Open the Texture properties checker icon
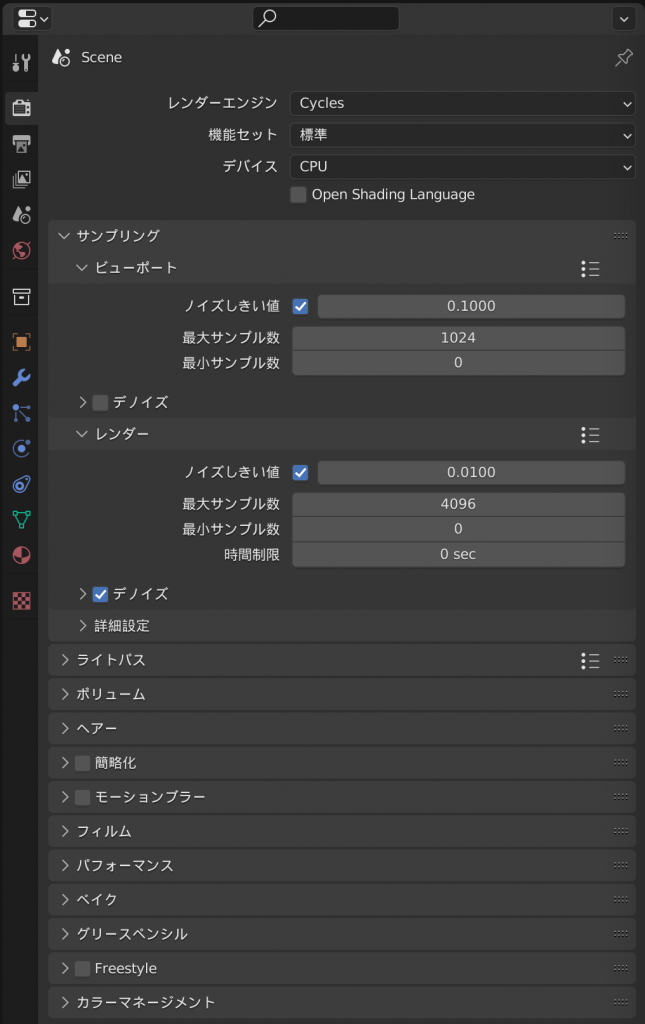645x1024 pixels. click(22, 601)
